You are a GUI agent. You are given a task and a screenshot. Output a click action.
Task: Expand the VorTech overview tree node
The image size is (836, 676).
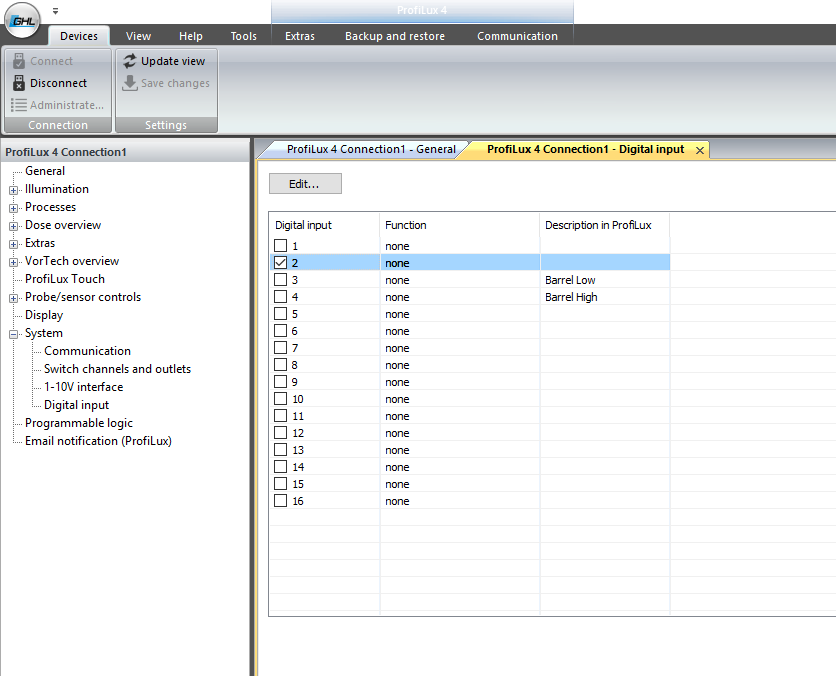tap(13, 262)
